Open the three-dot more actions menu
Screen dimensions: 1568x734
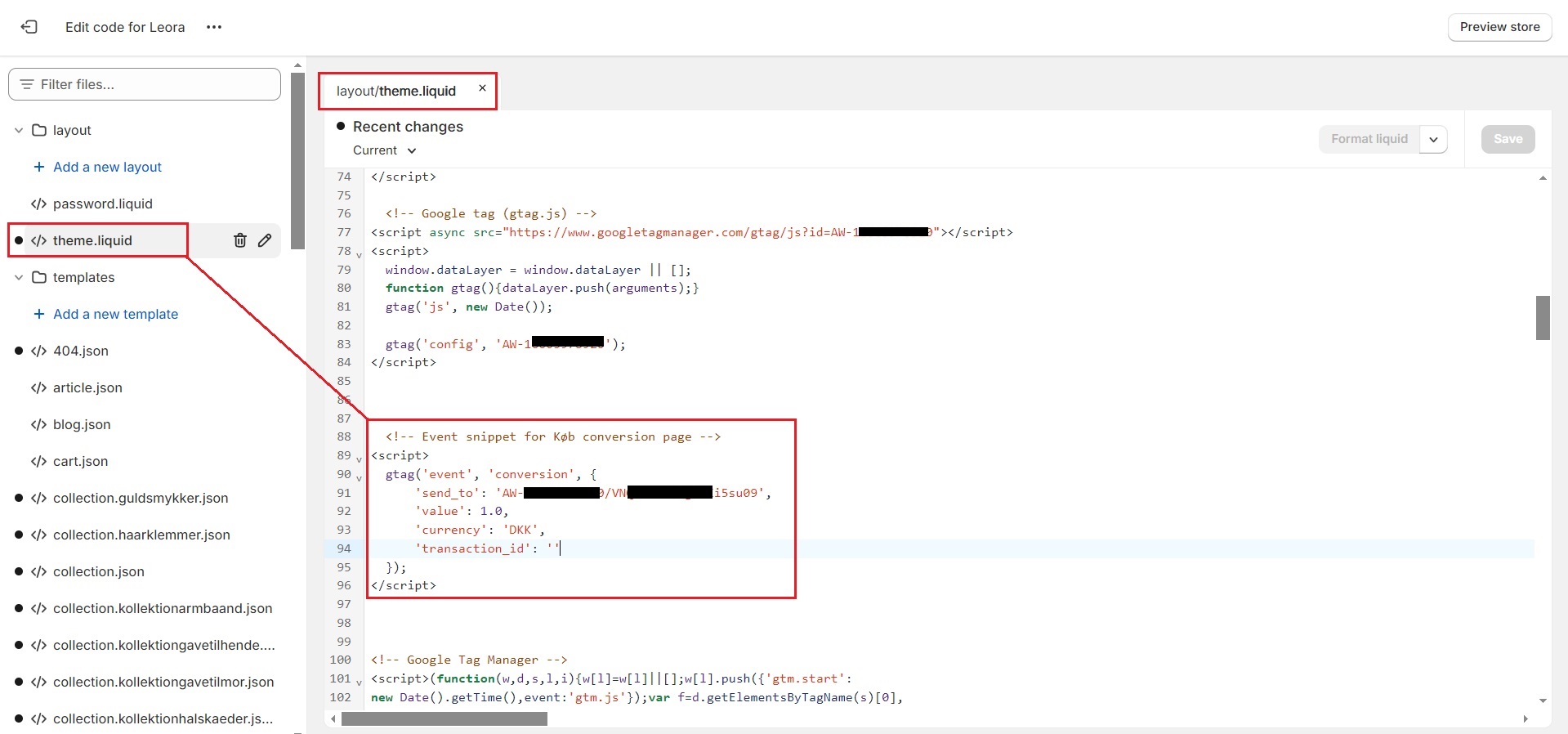[x=214, y=27]
